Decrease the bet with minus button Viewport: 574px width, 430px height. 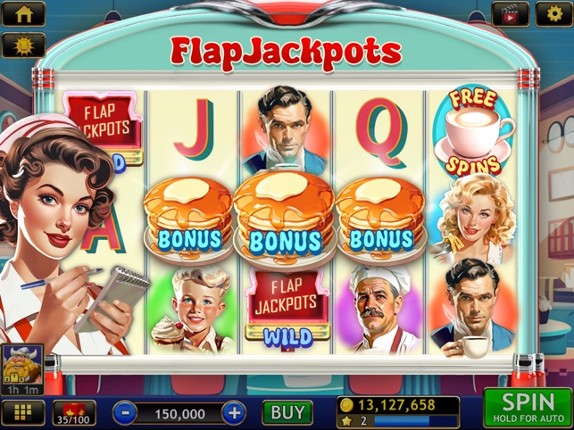[x=125, y=414]
